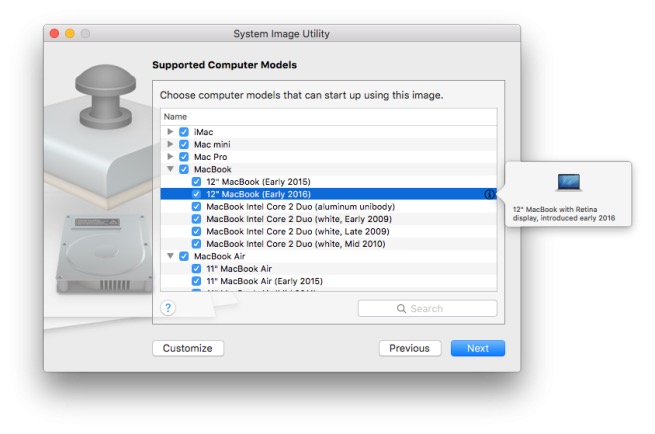
Task: Click the yellow minimize window button
Action: (70, 34)
